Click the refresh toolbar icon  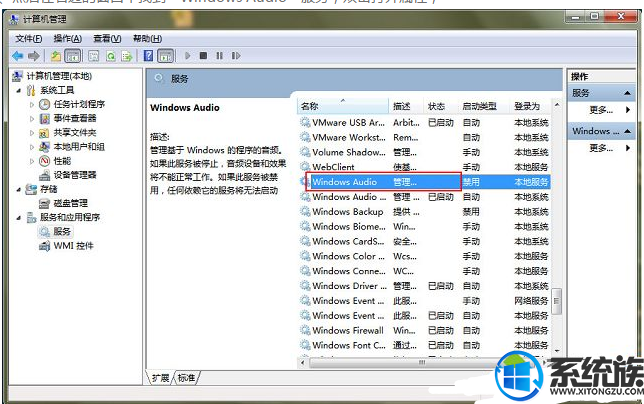(x=110, y=56)
